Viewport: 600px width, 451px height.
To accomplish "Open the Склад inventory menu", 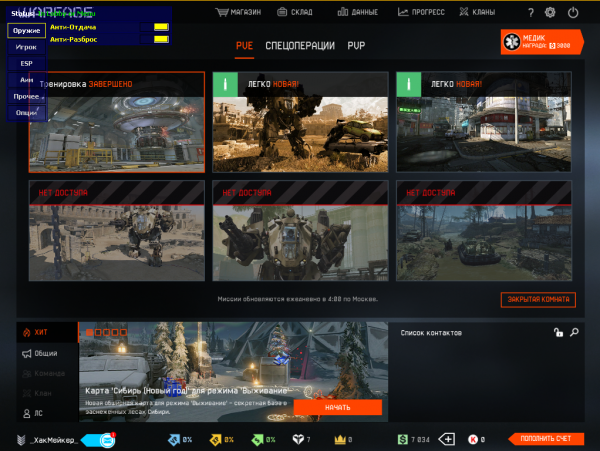I will (x=295, y=12).
